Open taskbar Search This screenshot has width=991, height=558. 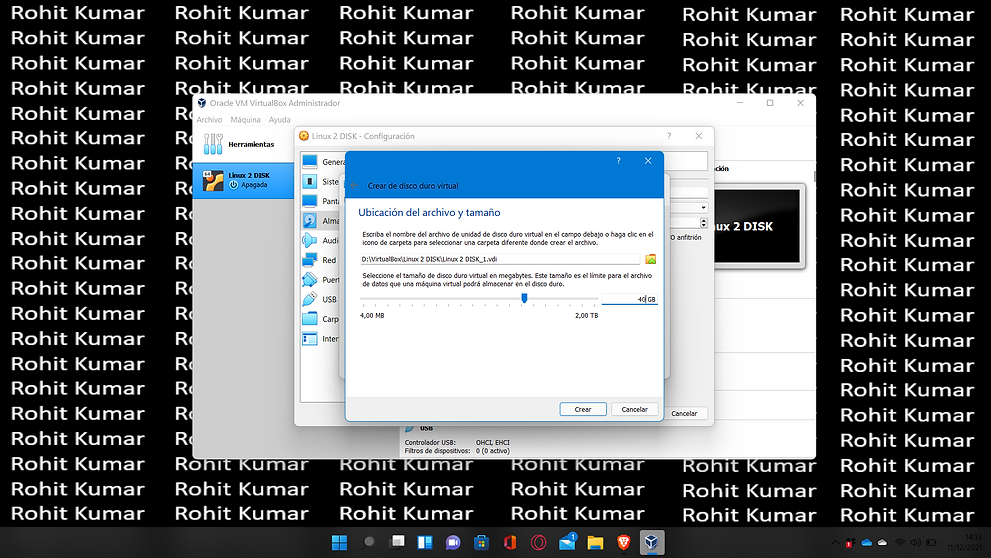369,542
